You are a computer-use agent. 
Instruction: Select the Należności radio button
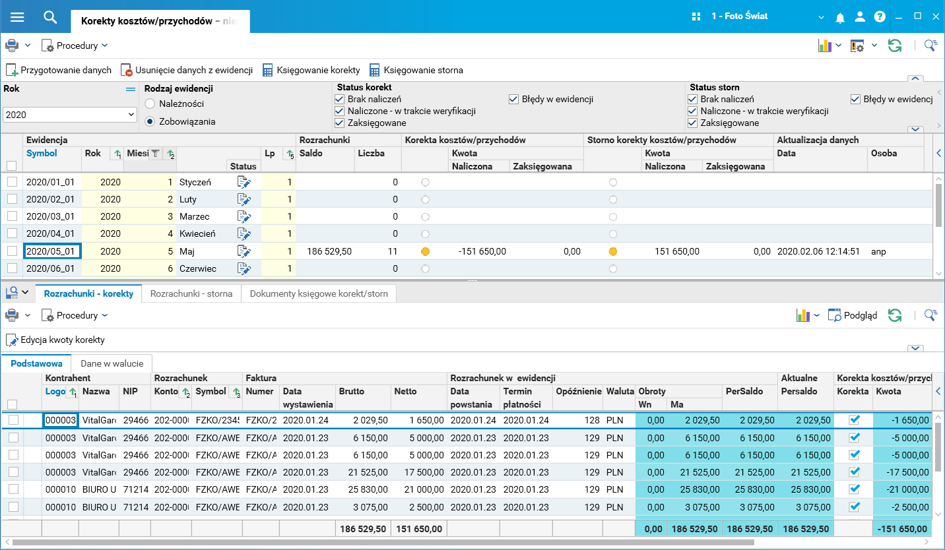(x=151, y=104)
